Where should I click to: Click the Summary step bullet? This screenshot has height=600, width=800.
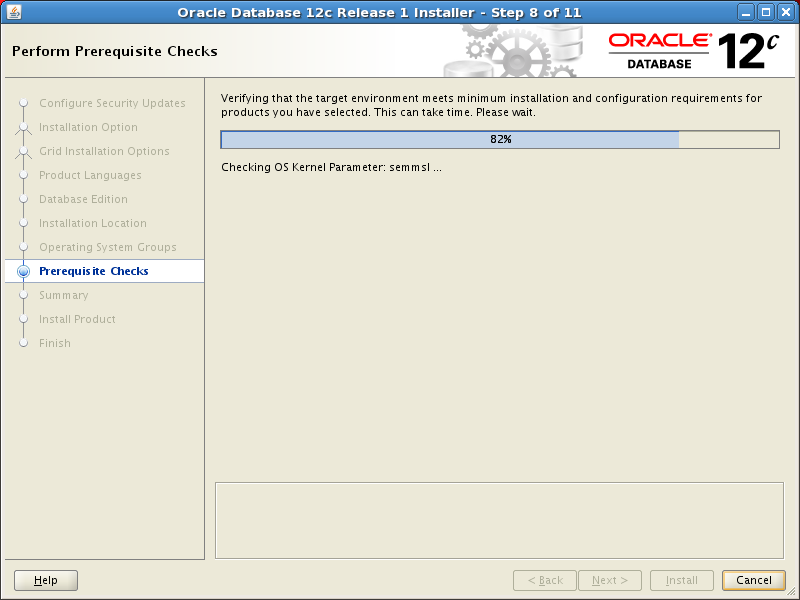click(x=23, y=295)
